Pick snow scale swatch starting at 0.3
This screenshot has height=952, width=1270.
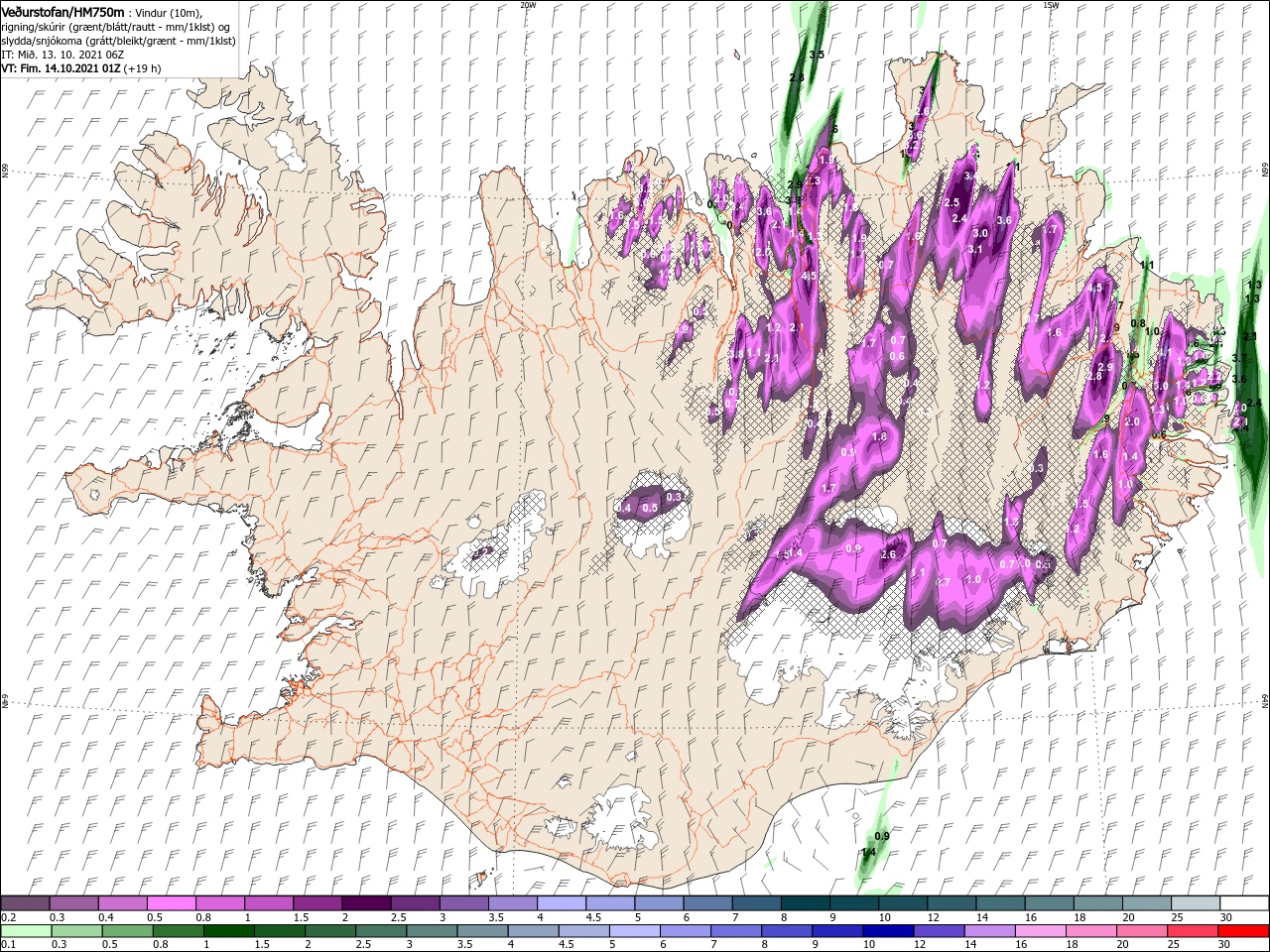pyautogui.click(x=73, y=902)
